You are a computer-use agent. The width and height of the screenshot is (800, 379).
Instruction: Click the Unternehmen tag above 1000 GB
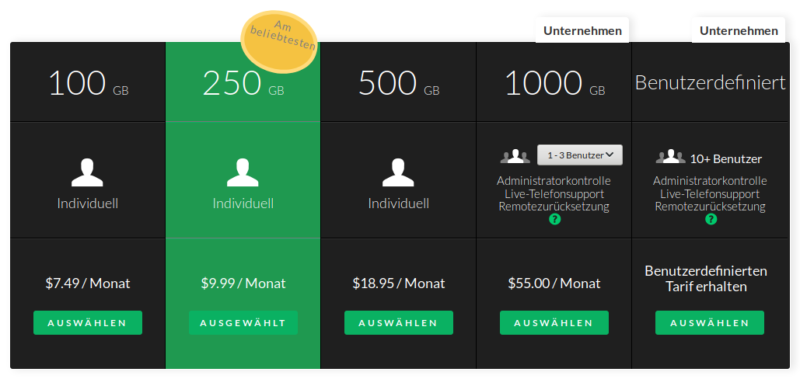(582, 31)
